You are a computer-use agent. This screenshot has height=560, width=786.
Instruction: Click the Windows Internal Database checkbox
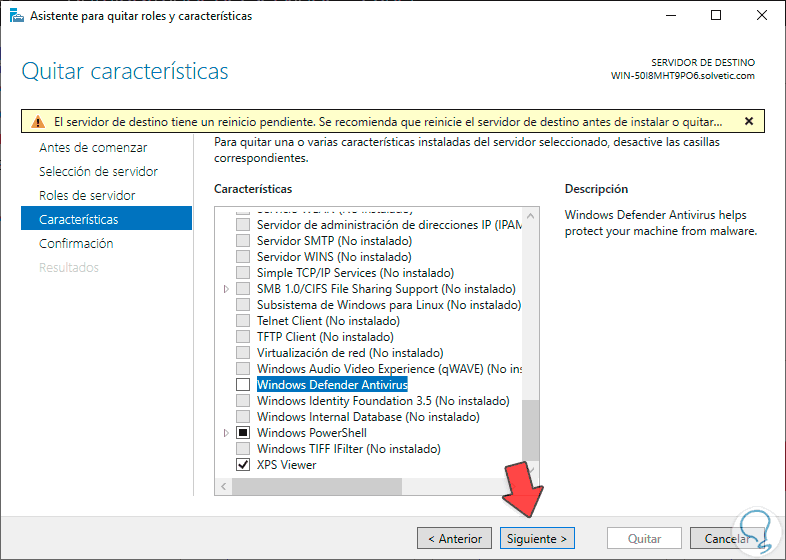click(243, 417)
